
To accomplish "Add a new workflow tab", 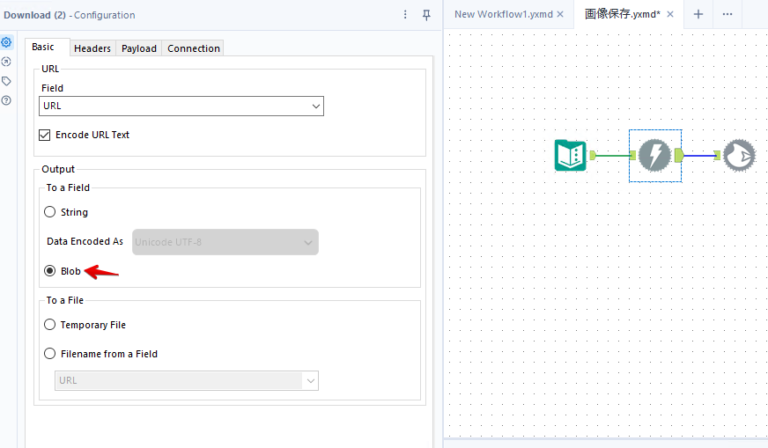I will [x=698, y=14].
